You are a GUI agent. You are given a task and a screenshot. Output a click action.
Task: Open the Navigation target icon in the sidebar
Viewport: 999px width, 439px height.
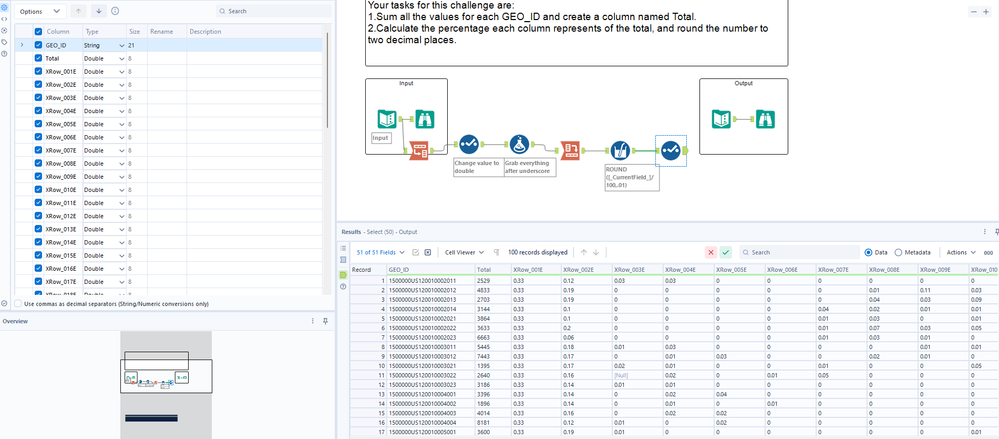(4, 31)
